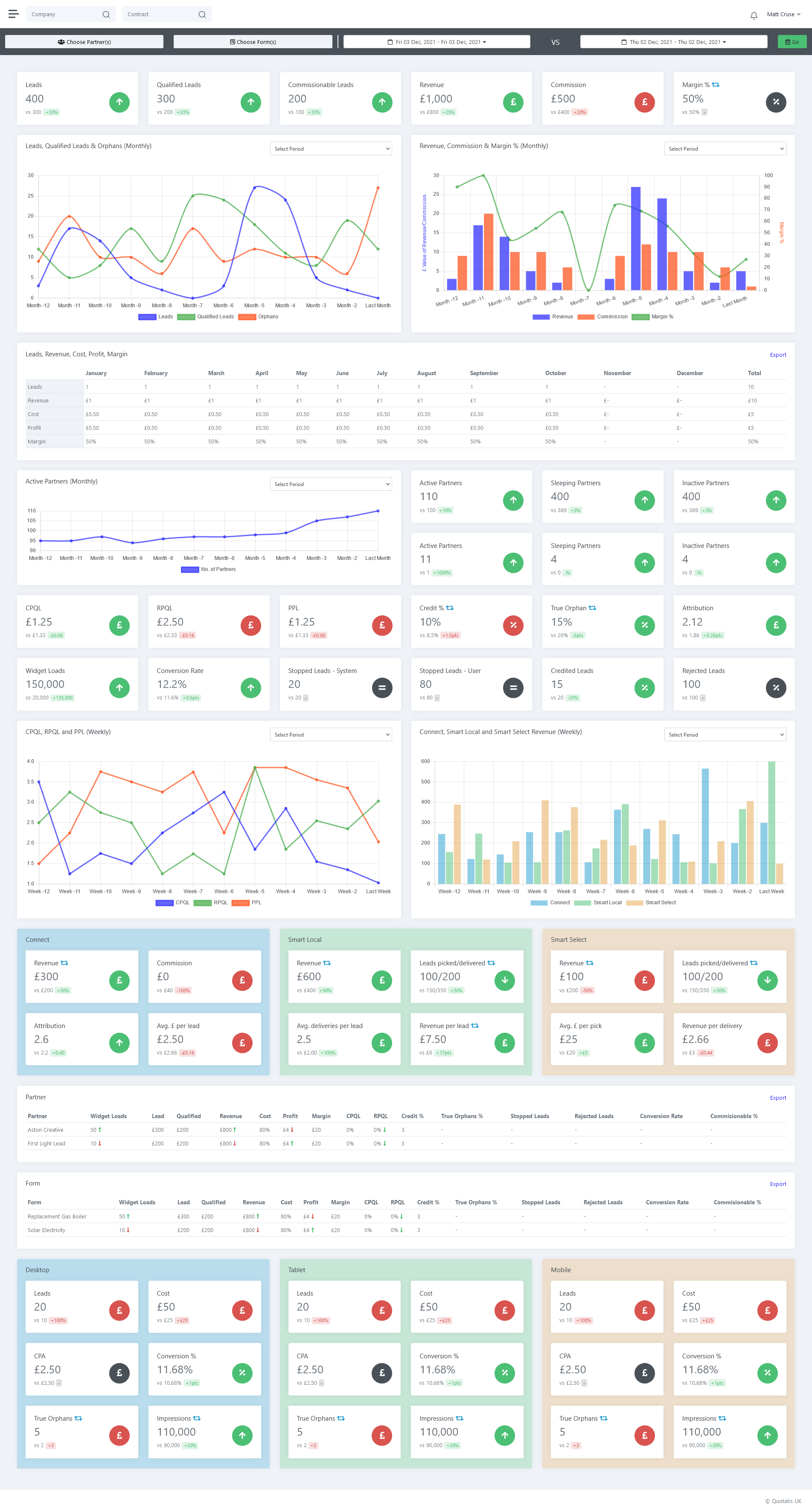812x1512 pixels.
Task: Open Select Period for Active Partners chart
Action: point(331,484)
